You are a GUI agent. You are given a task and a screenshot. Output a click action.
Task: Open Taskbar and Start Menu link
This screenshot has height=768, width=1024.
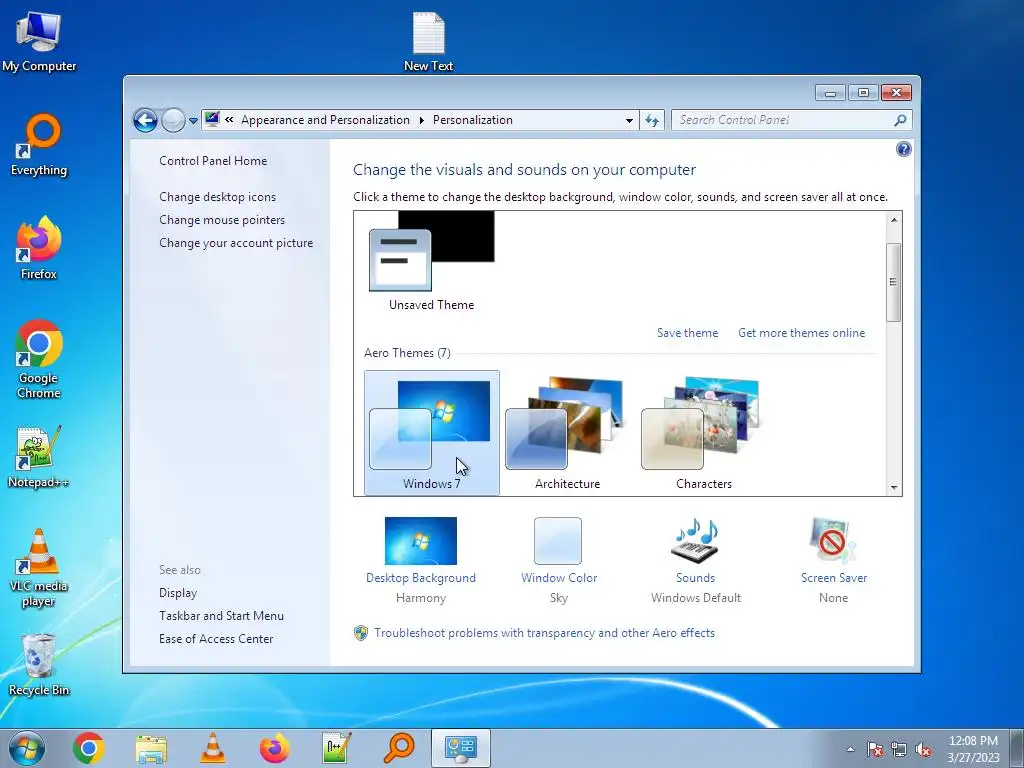click(221, 616)
